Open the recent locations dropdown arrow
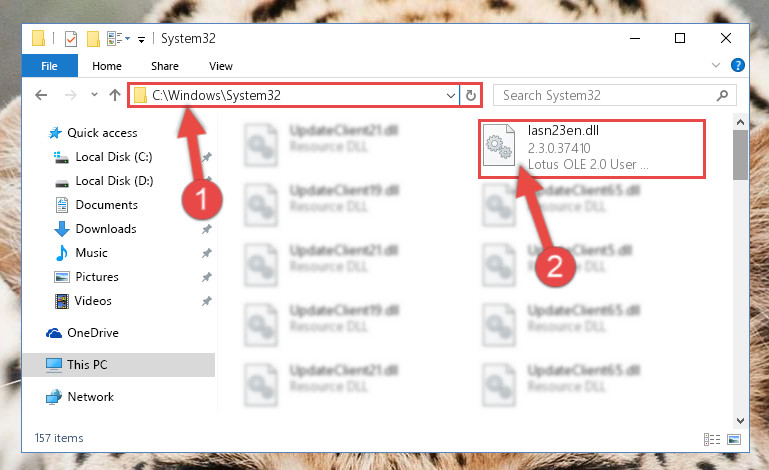Image resolution: width=769 pixels, height=470 pixels. point(94,95)
